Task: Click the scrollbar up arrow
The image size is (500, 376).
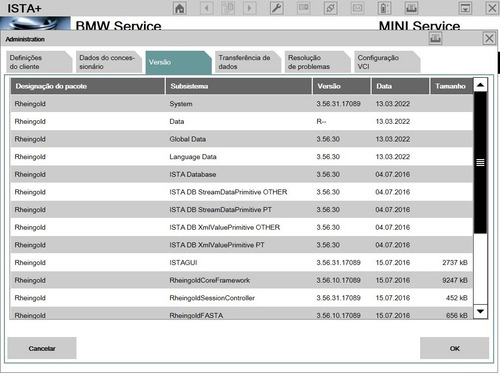Action: [480, 85]
